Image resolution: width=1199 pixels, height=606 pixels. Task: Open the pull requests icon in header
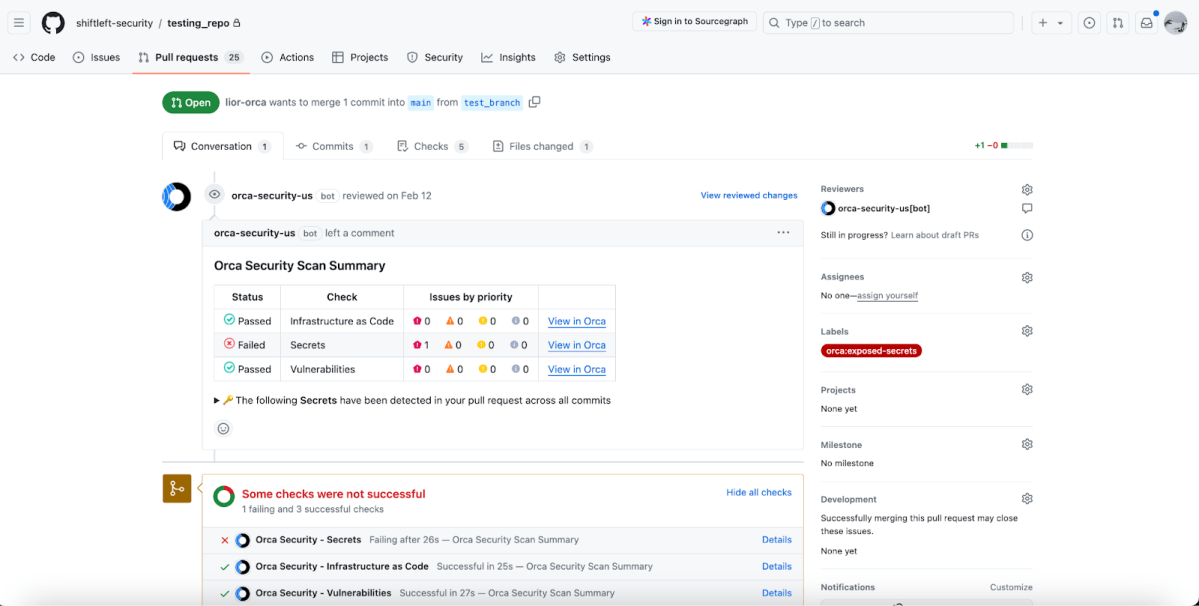[x=1117, y=23]
